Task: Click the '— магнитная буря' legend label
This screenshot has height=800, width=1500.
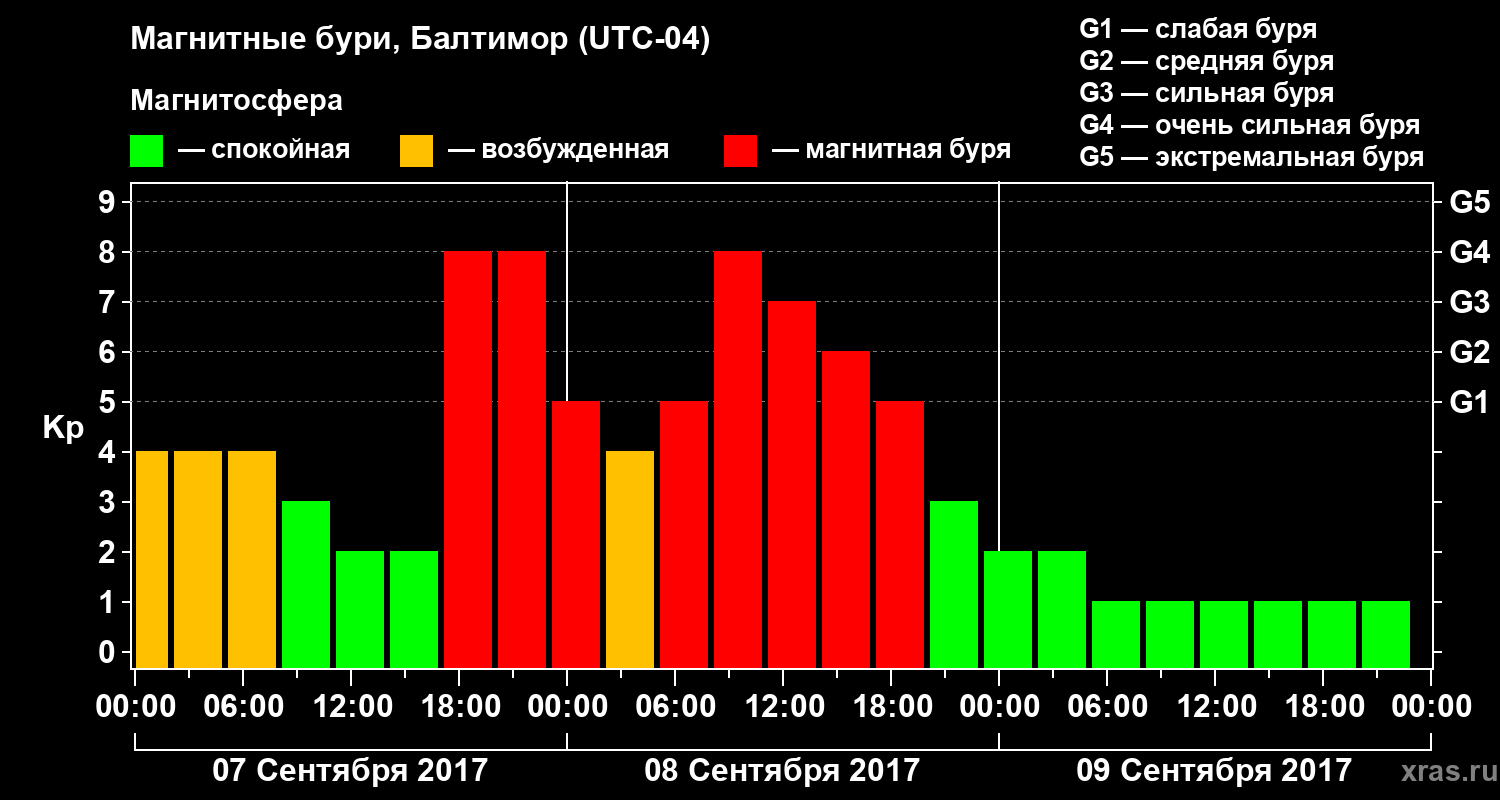Action: click(x=891, y=151)
